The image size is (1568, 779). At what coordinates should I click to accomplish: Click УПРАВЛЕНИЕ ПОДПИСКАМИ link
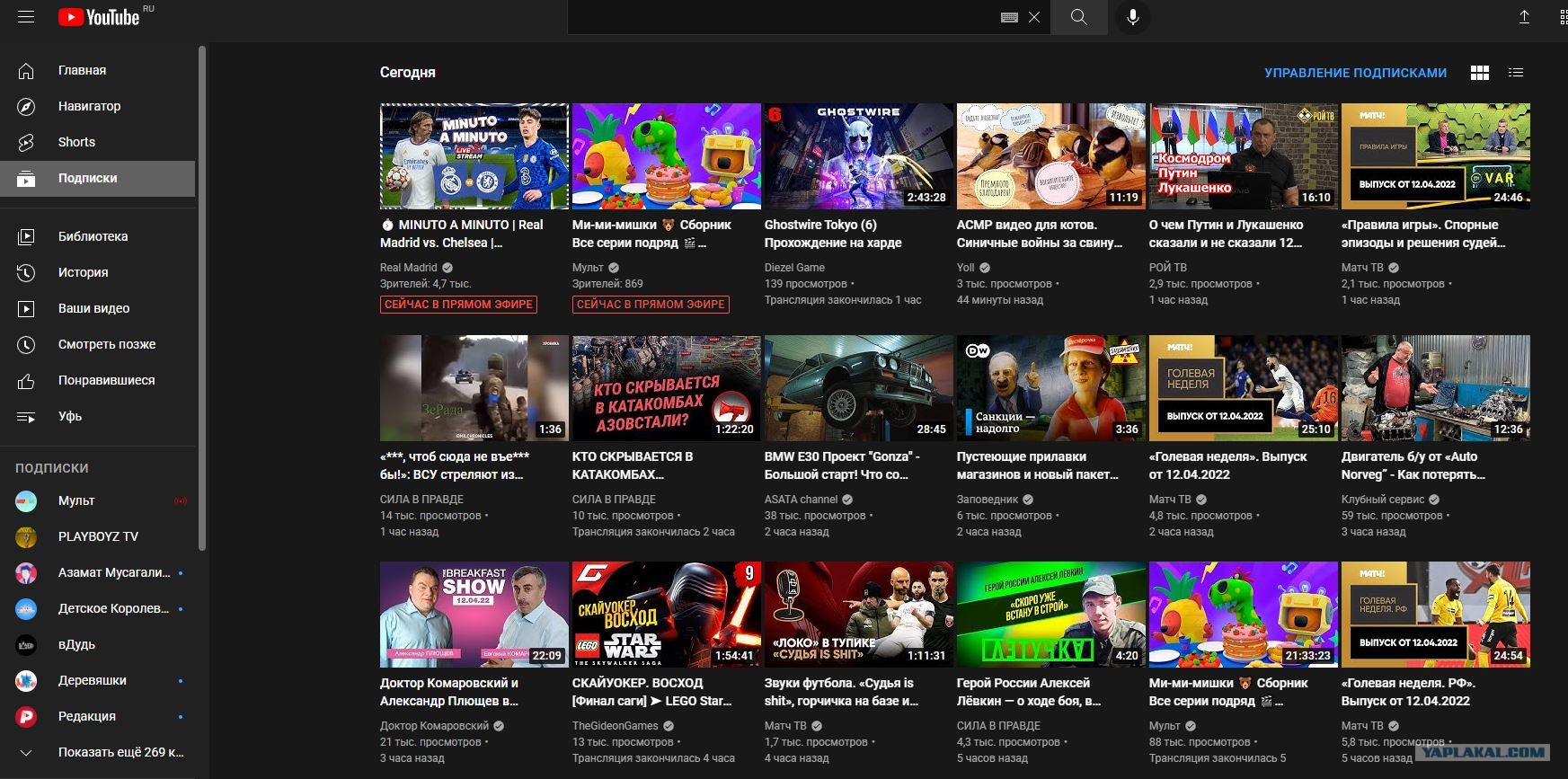[x=1355, y=73]
